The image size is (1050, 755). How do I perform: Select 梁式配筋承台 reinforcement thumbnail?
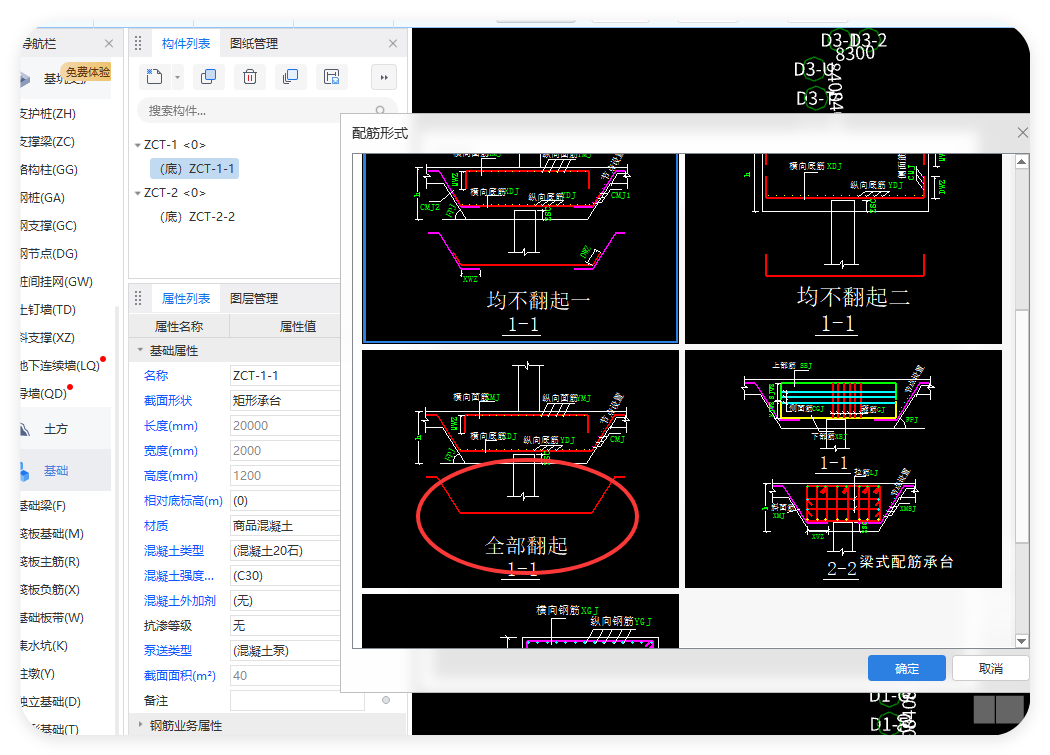pyautogui.click(x=843, y=469)
